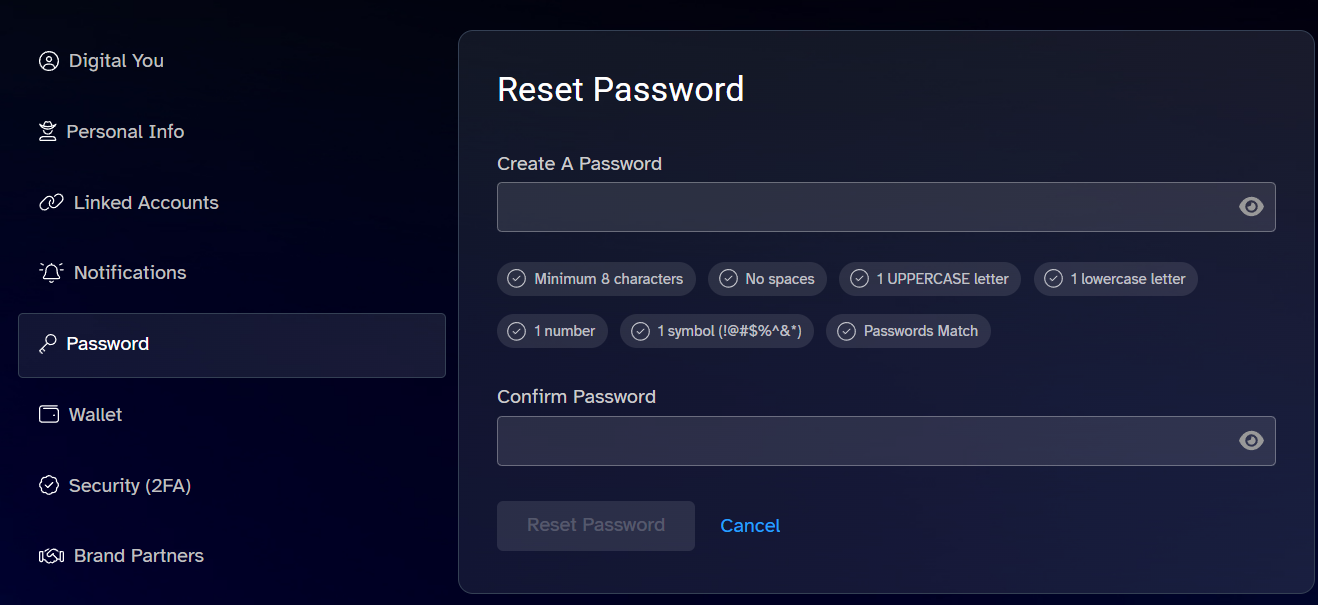Click the Security (2FA) shield icon
This screenshot has width=1318, height=605.
point(49,485)
